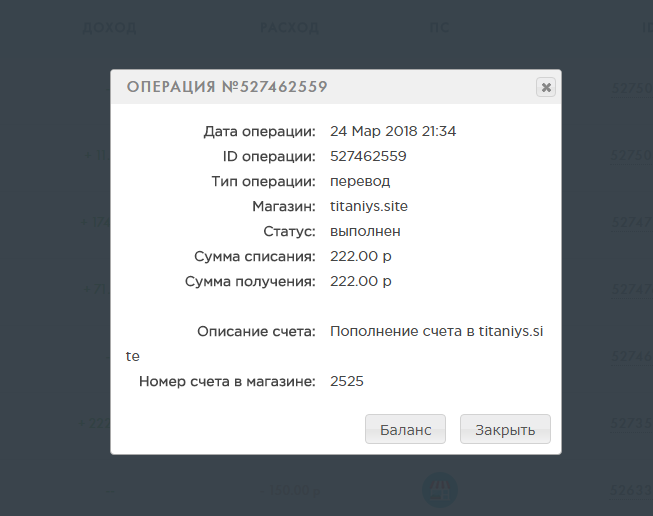Screen dimensions: 653x516
Task: Click the description text Пополнение счета в titaniys.si
Action: point(436,331)
